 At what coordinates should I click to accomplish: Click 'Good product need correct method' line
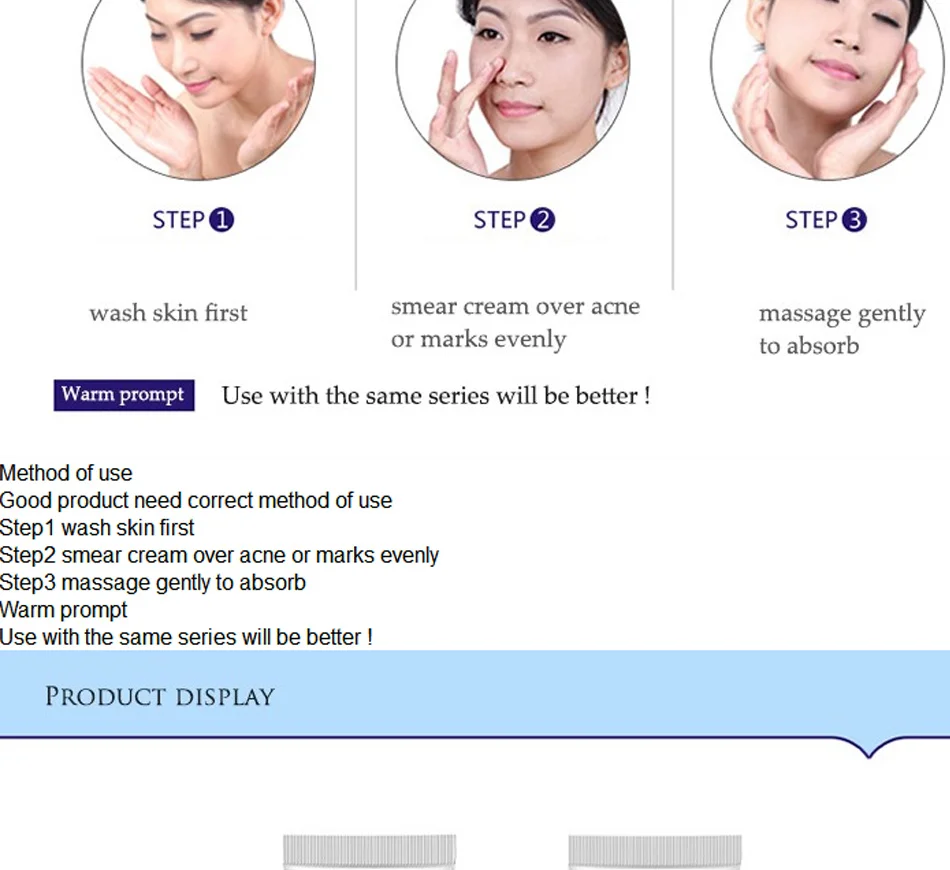(x=196, y=500)
